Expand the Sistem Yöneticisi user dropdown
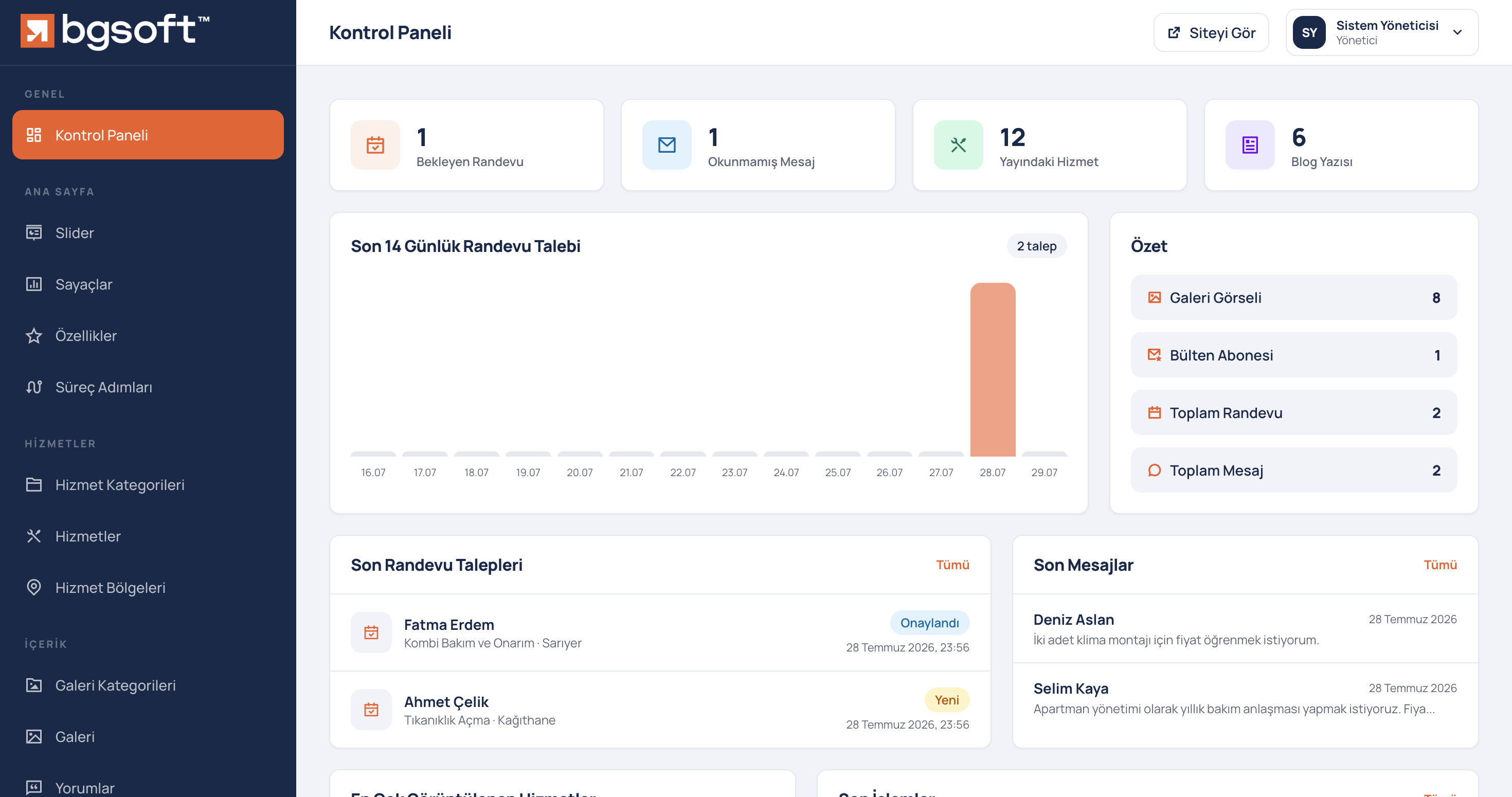Viewport: 1512px width, 797px height. point(1382,32)
